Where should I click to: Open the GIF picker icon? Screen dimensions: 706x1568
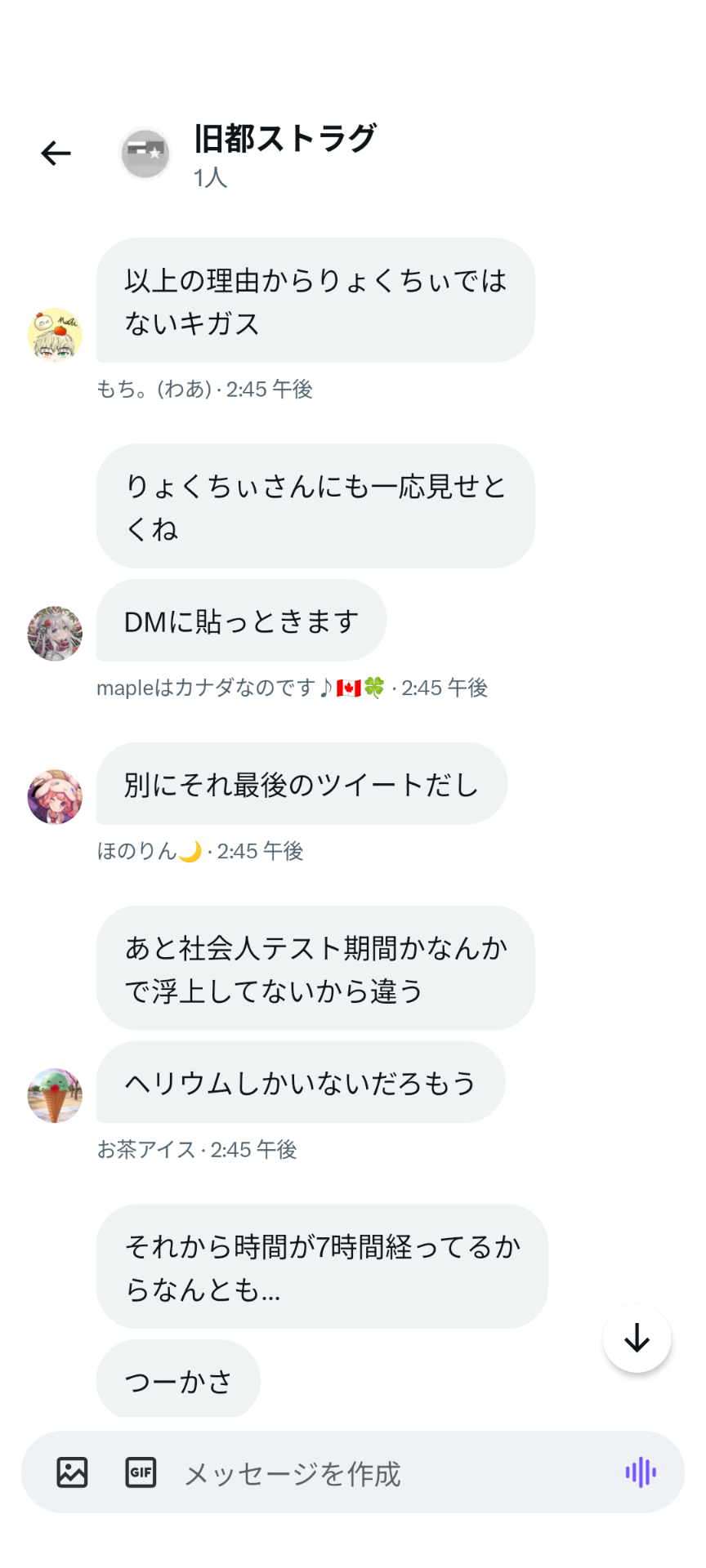(141, 1472)
